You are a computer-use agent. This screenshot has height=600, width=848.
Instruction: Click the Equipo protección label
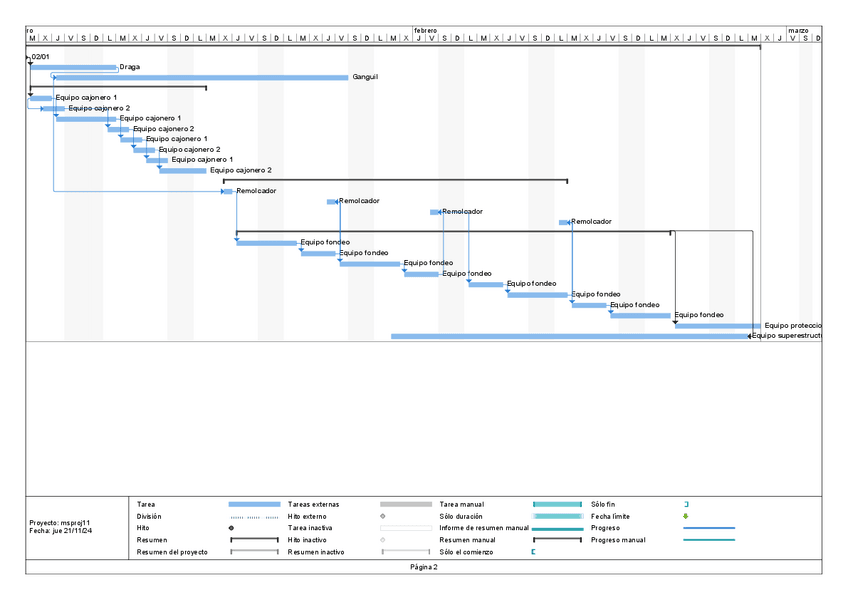pos(793,325)
